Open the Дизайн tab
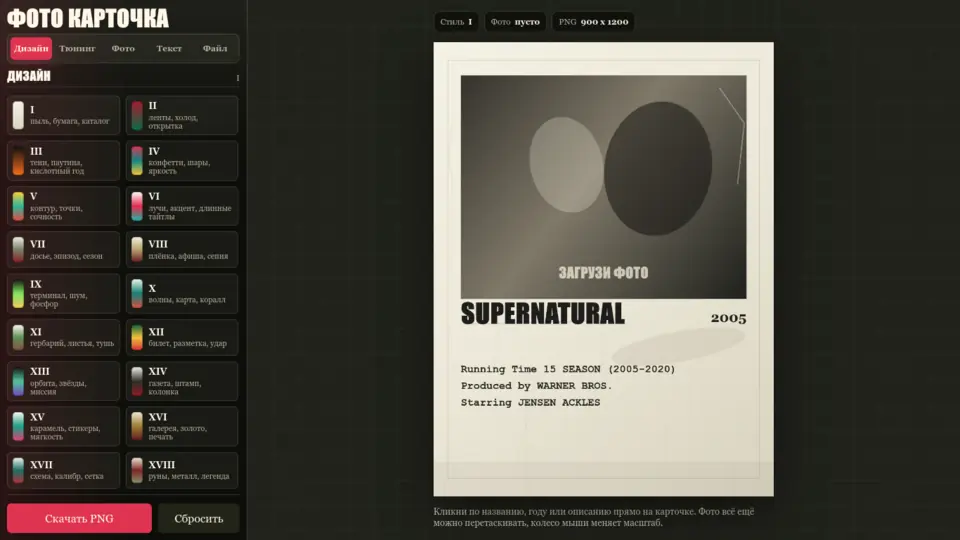 coord(31,49)
